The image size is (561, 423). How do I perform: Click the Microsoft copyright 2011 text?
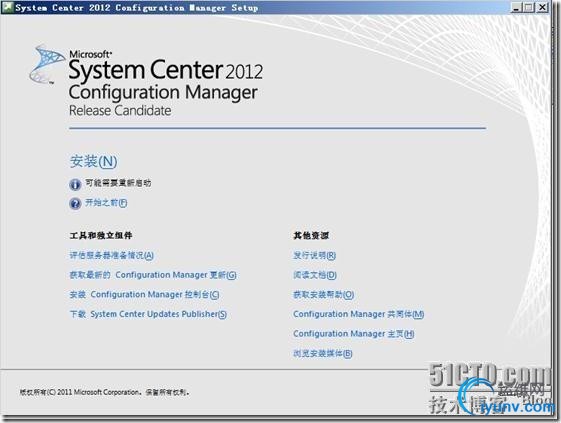point(104,392)
